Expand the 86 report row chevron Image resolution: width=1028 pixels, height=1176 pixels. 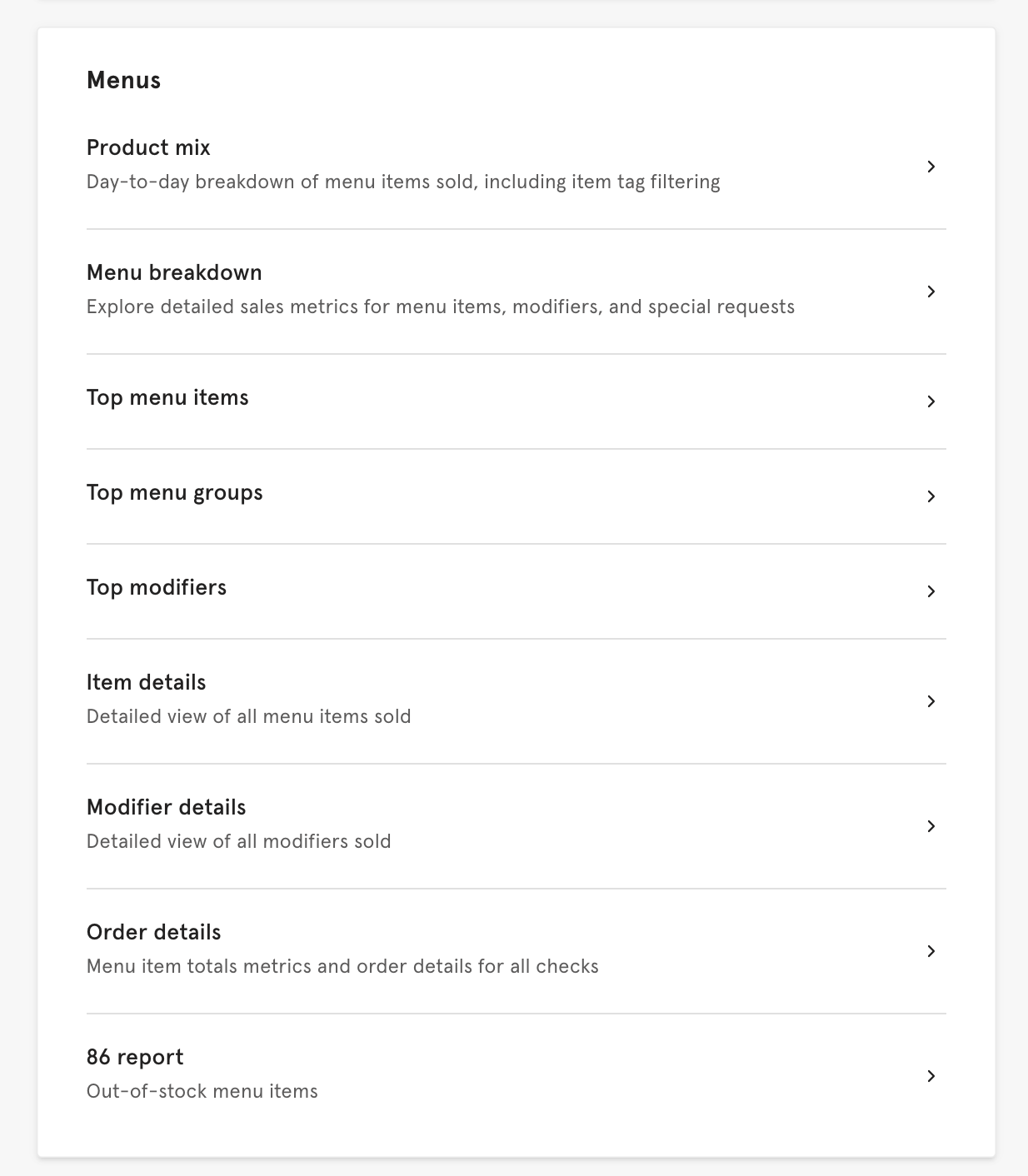point(931,1076)
